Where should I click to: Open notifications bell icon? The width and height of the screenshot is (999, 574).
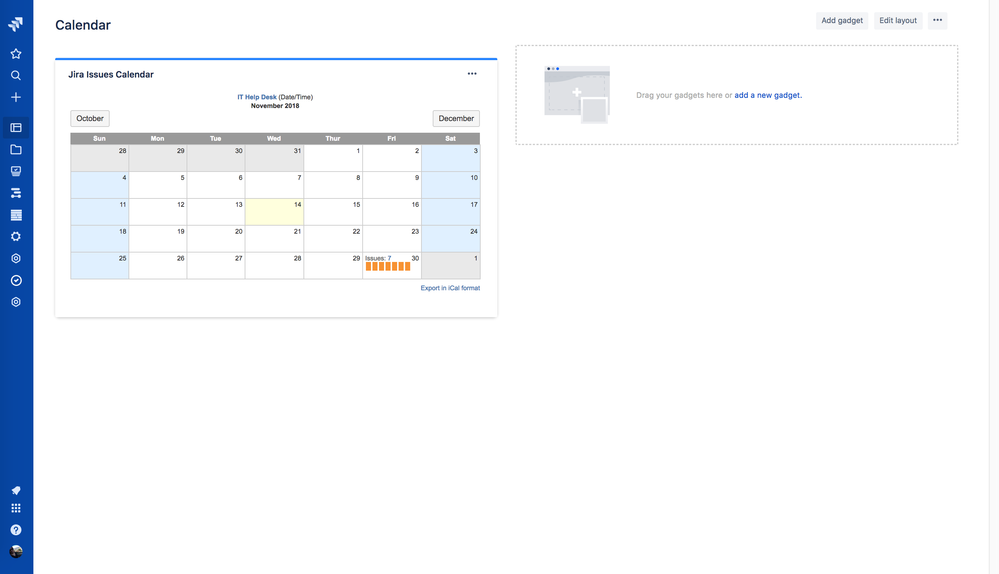pyautogui.click(x=16, y=490)
